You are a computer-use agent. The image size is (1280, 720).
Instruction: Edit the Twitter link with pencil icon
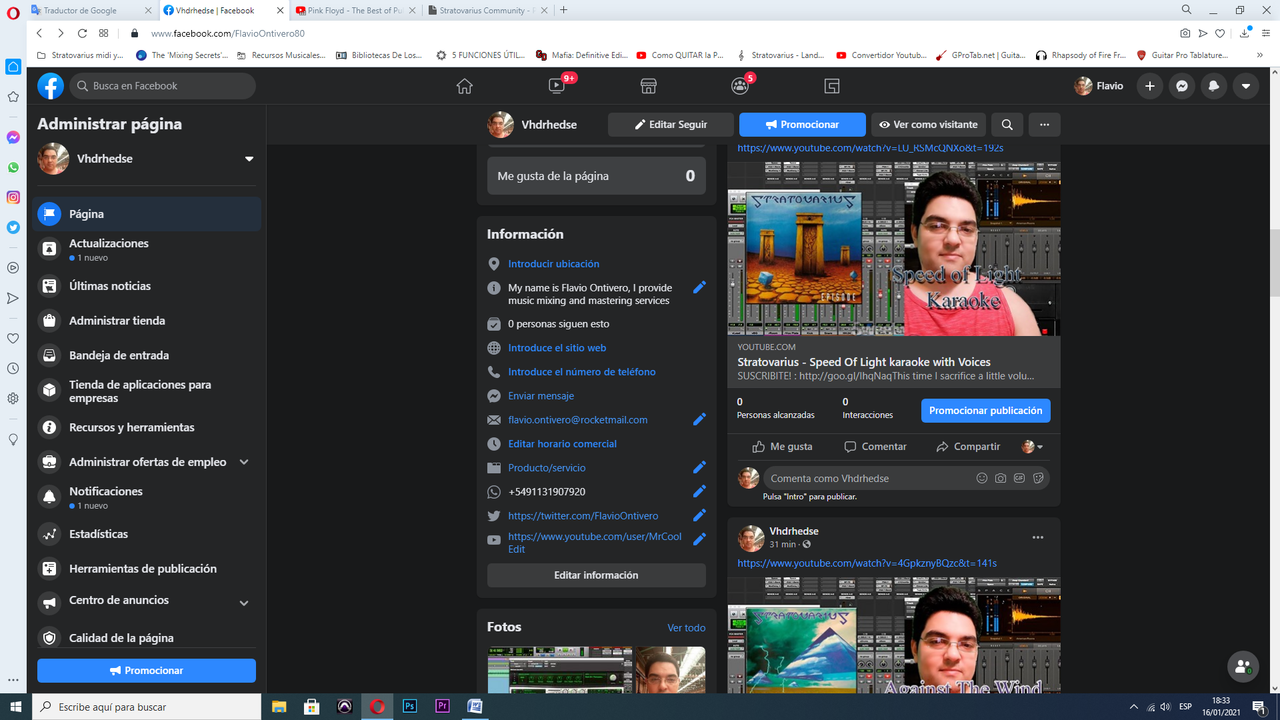pyautogui.click(x=699, y=515)
